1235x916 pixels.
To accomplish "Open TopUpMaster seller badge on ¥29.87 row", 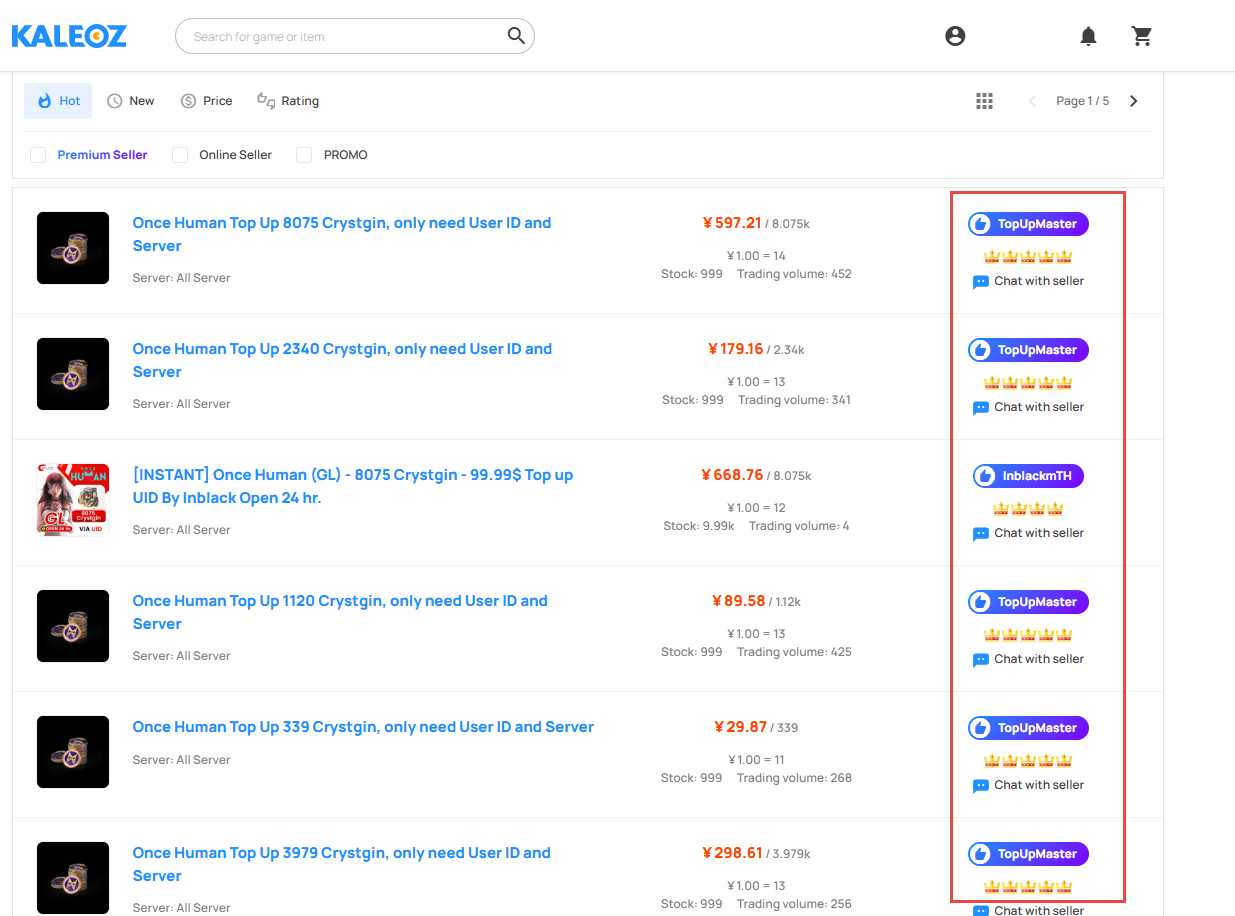I will (1028, 728).
